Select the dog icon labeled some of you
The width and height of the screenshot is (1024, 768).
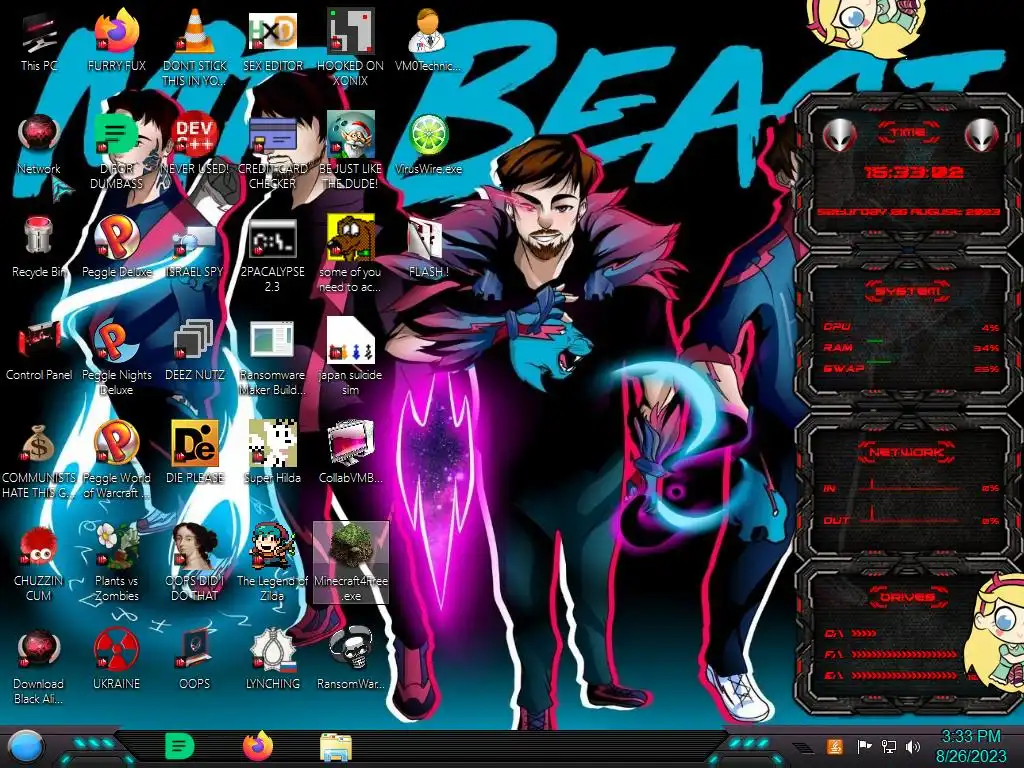350,255
